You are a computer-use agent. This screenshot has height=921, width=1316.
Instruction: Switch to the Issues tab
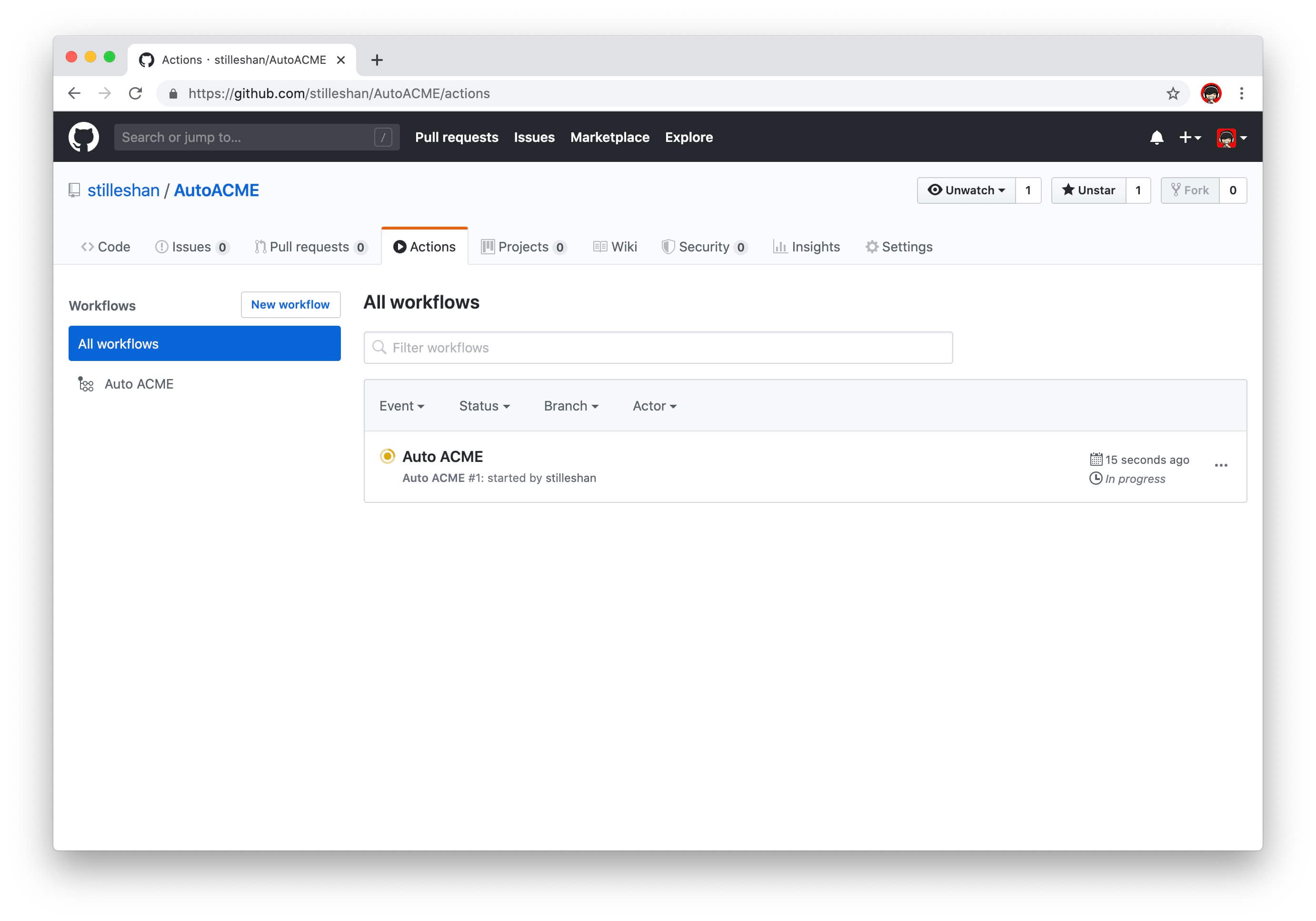point(192,247)
